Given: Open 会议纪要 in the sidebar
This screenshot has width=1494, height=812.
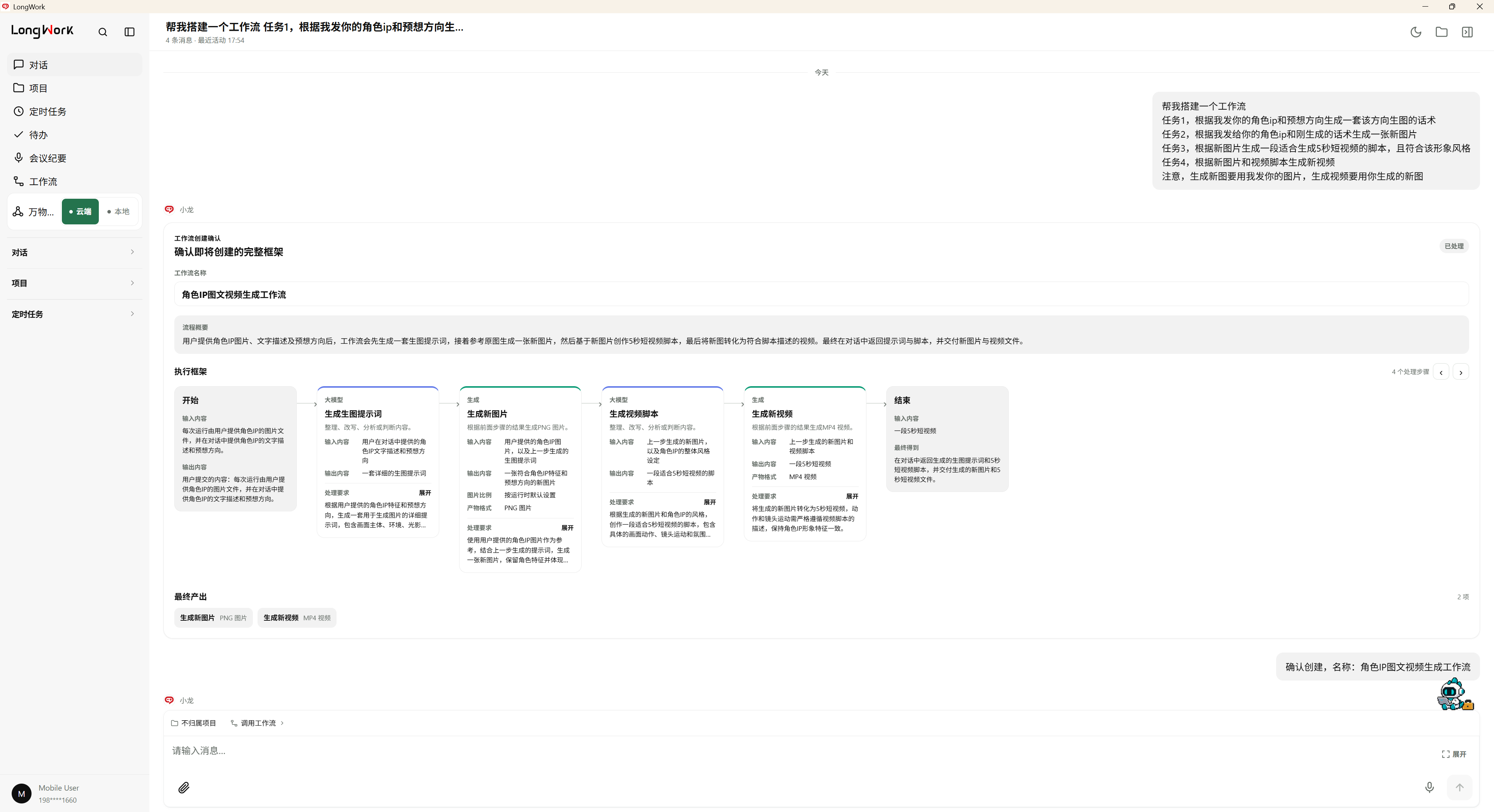Looking at the screenshot, I should tap(74, 158).
